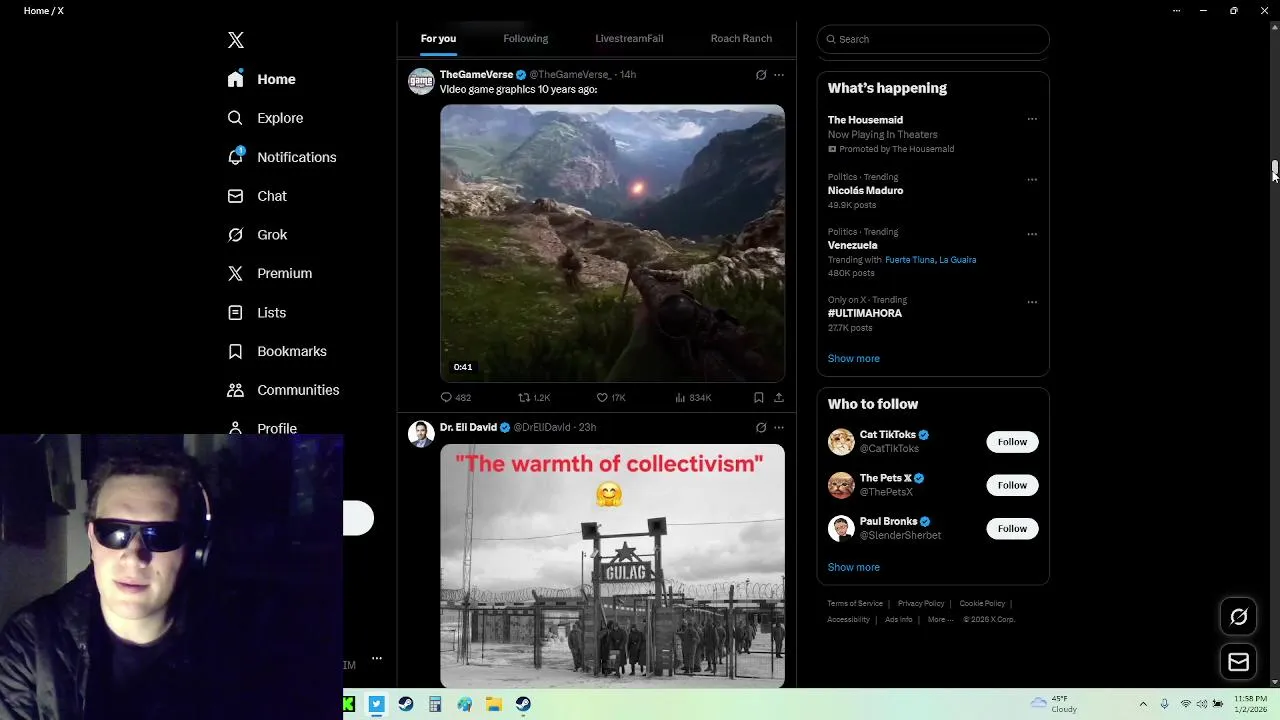Play the video game graphics video

coord(612,243)
